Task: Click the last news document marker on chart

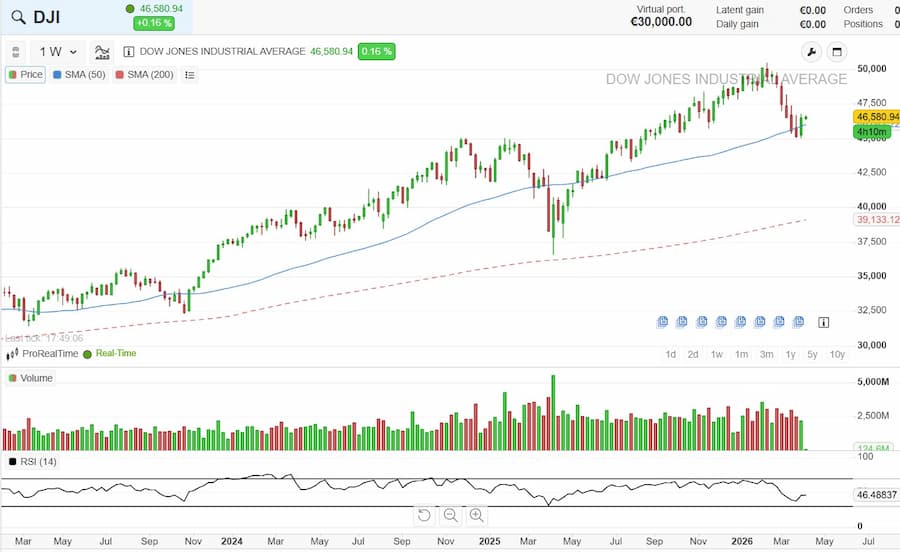Action: tap(798, 322)
